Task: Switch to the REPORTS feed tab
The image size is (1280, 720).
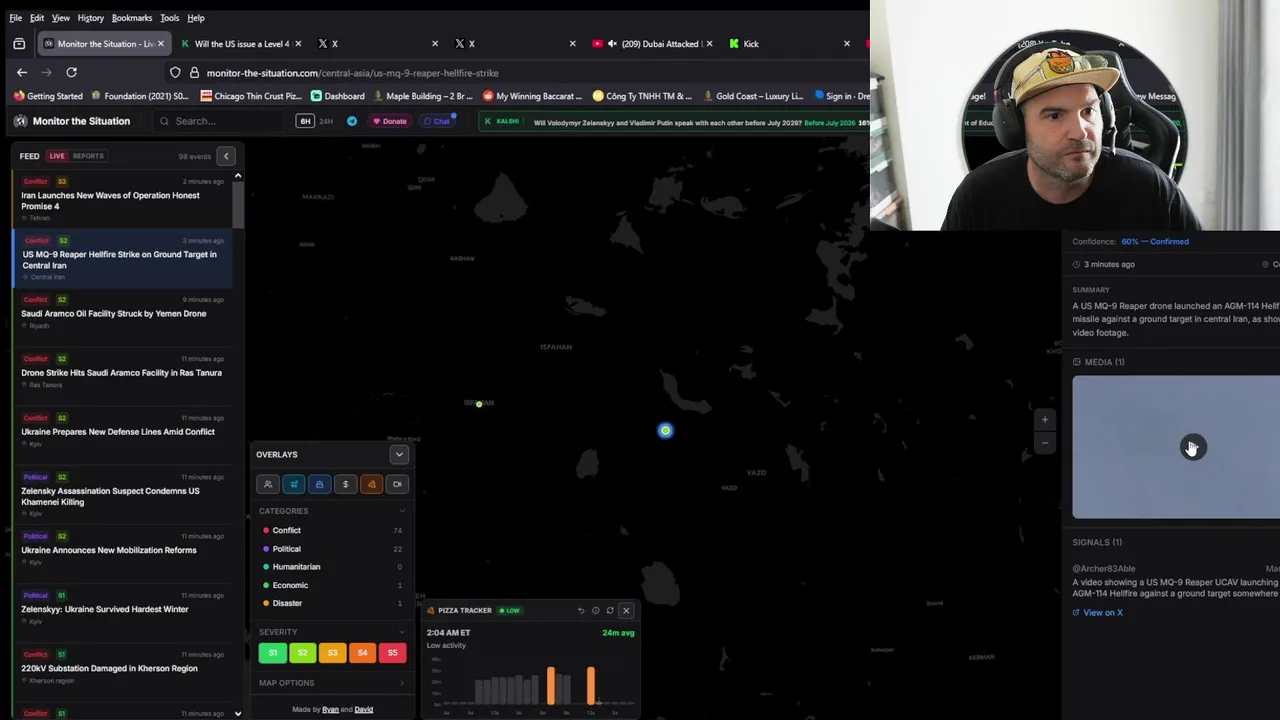Action: 88,156
